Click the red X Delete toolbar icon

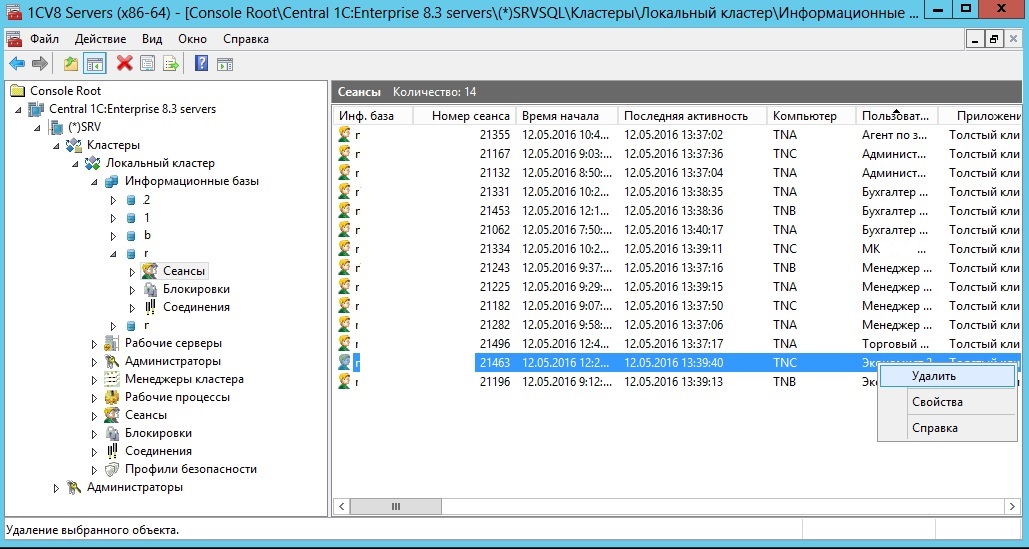coord(124,64)
